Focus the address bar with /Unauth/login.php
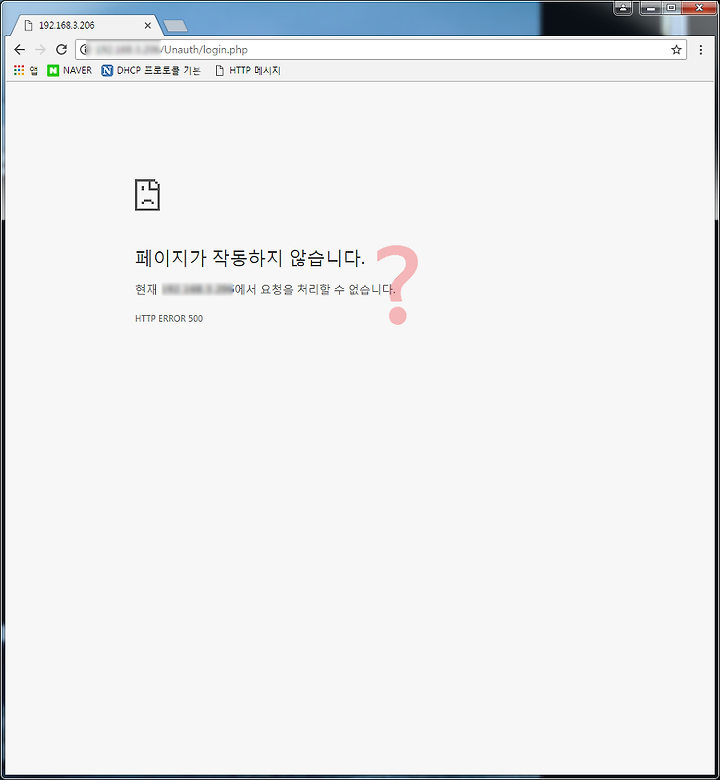 381,50
